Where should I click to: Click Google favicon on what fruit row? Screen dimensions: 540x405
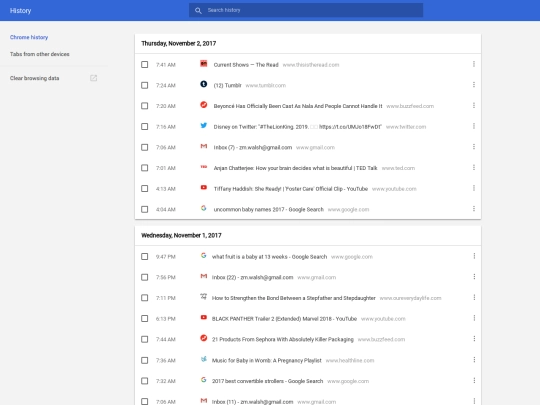click(204, 256)
